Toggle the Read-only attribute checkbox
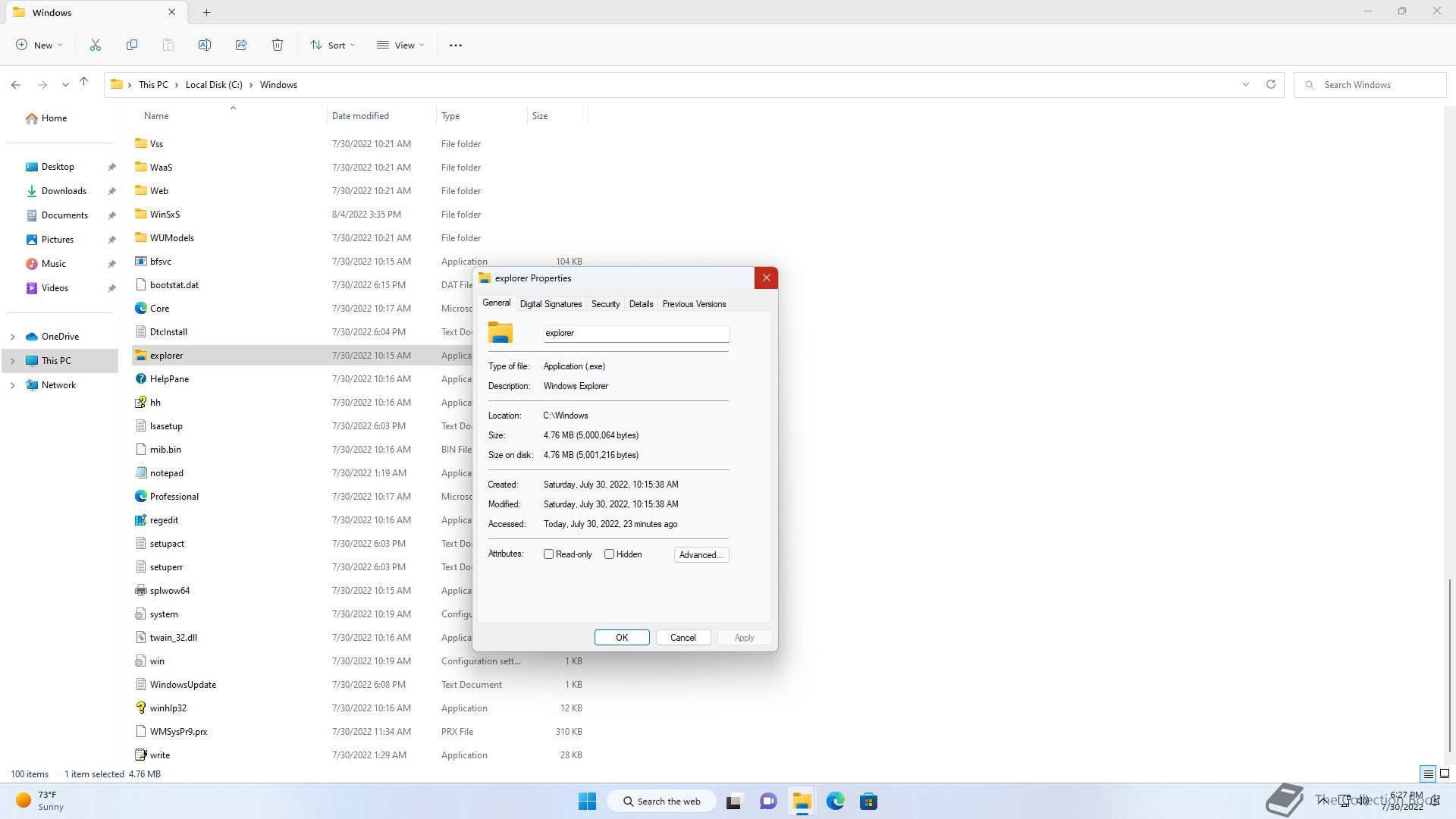Screen dimensions: 1456x819 (x=548, y=554)
